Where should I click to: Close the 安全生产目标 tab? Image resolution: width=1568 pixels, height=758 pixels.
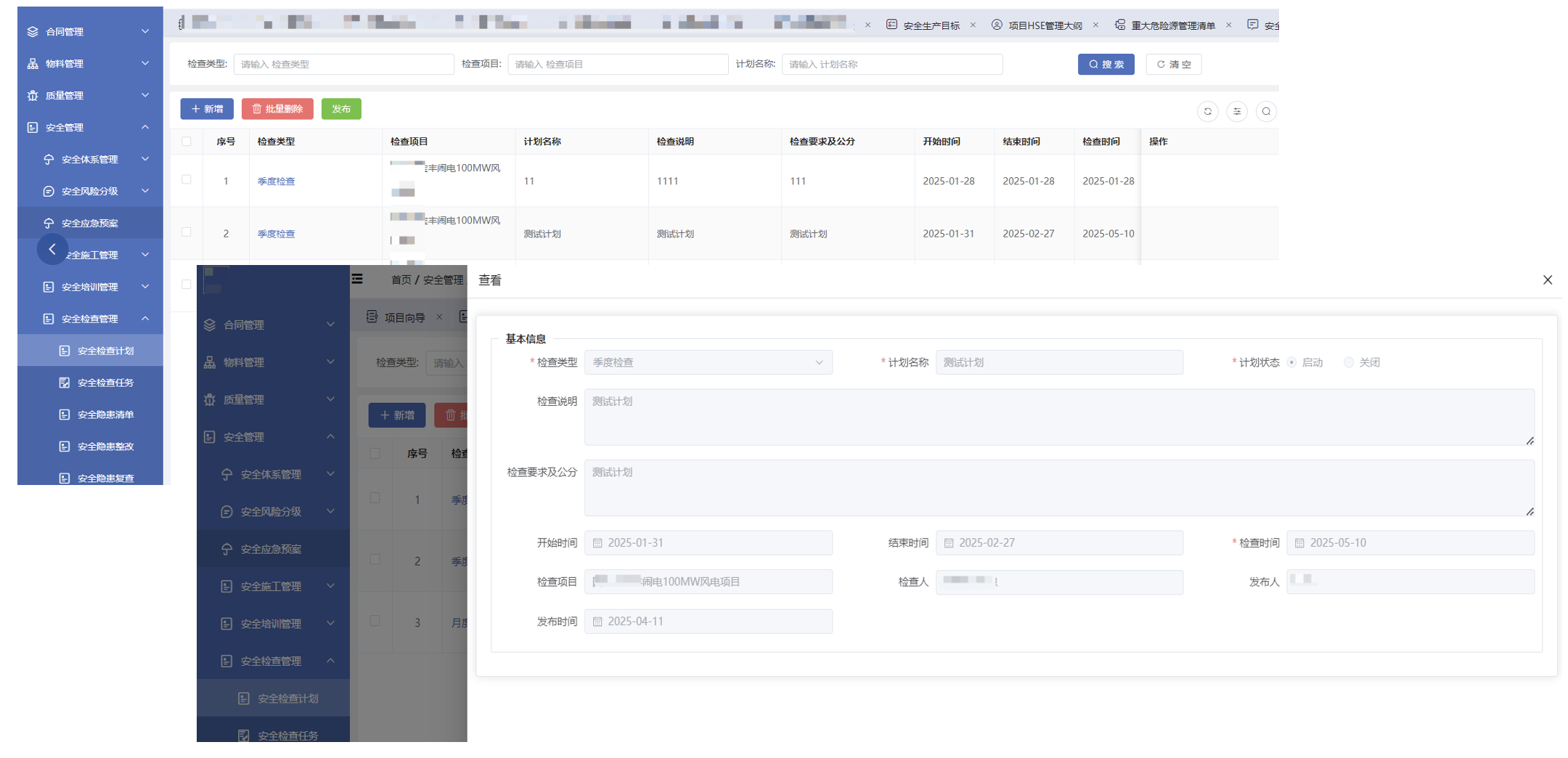click(973, 25)
